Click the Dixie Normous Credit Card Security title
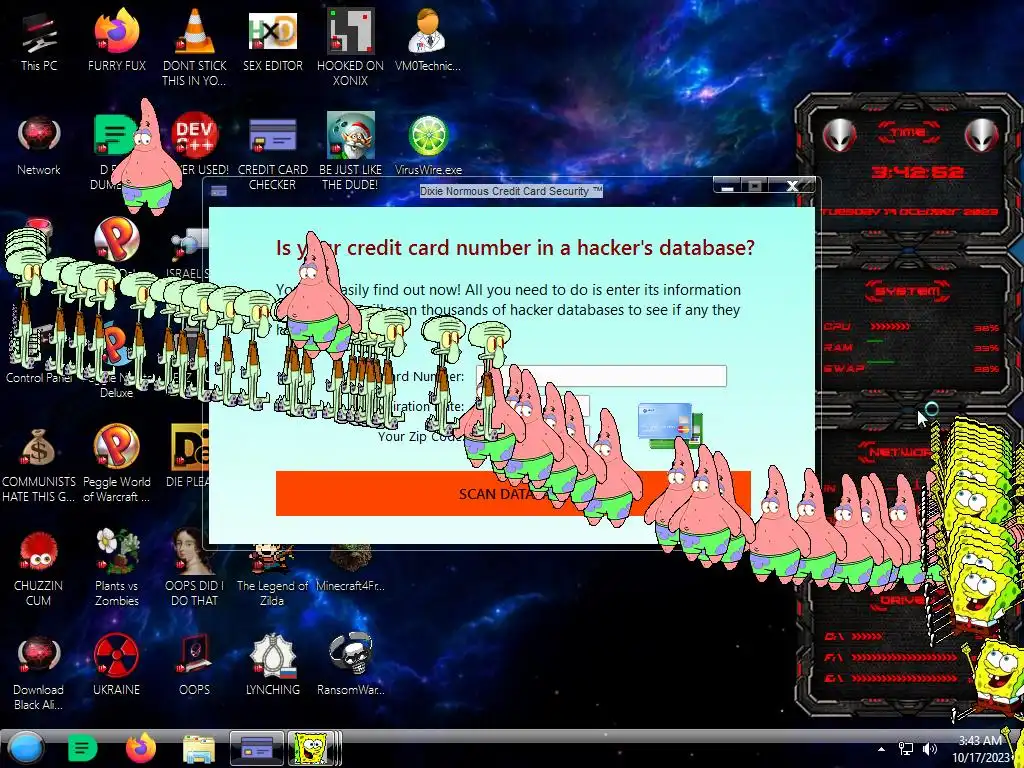1024x768 pixels. tap(511, 191)
